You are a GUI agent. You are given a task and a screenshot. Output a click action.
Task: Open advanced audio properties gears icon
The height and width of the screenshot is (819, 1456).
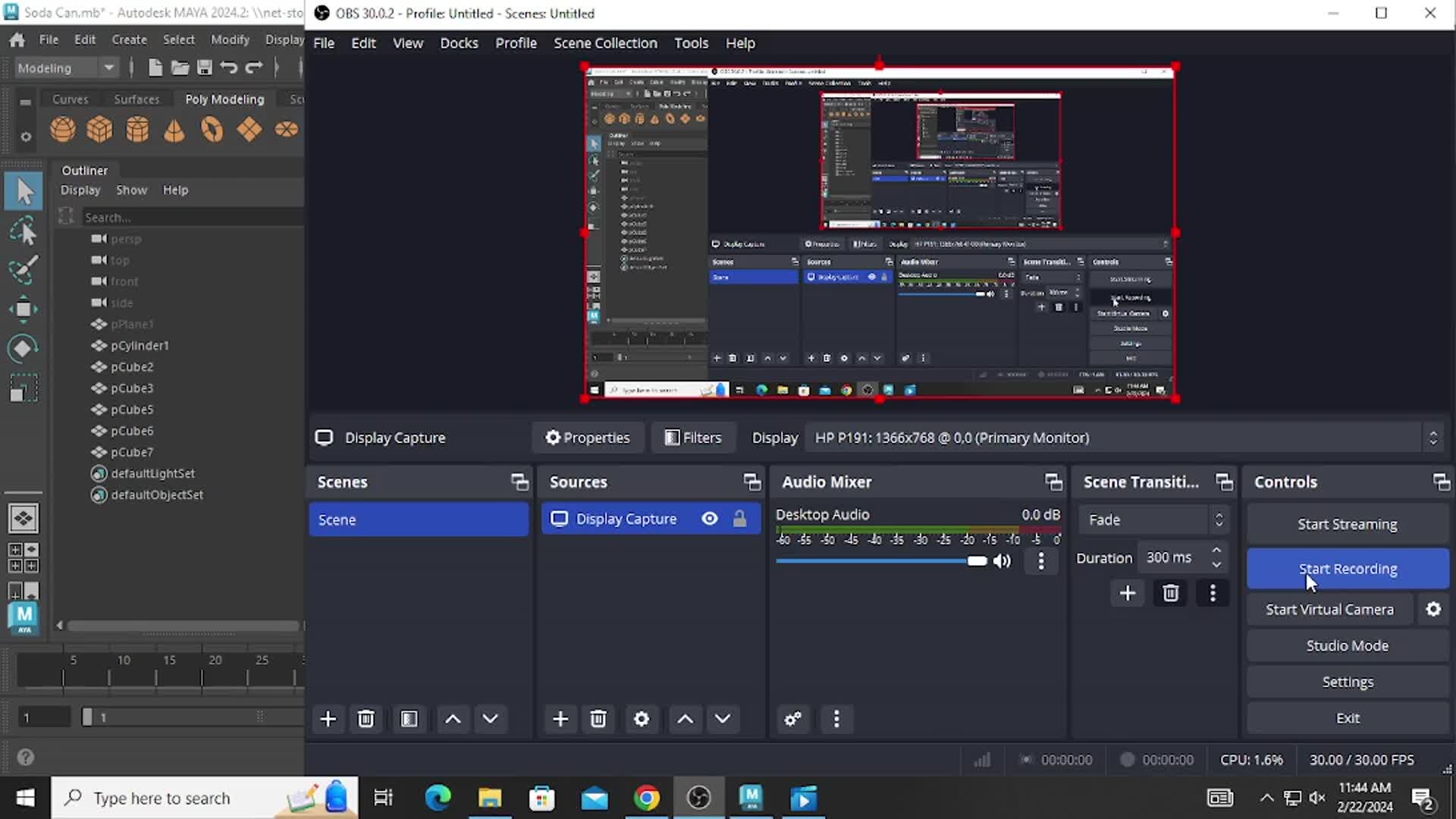click(793, 719)
